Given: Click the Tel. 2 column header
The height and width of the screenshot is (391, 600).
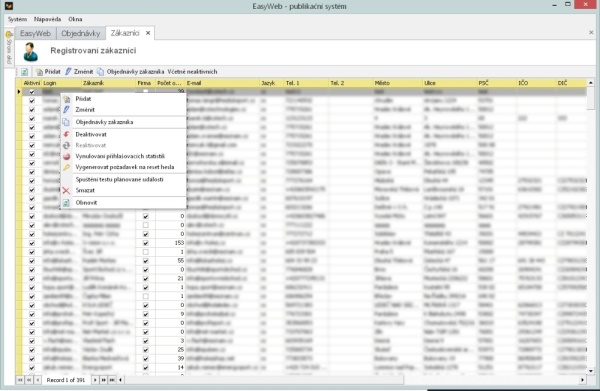Looking at the screenshot, I should click(x=351, y=83).
